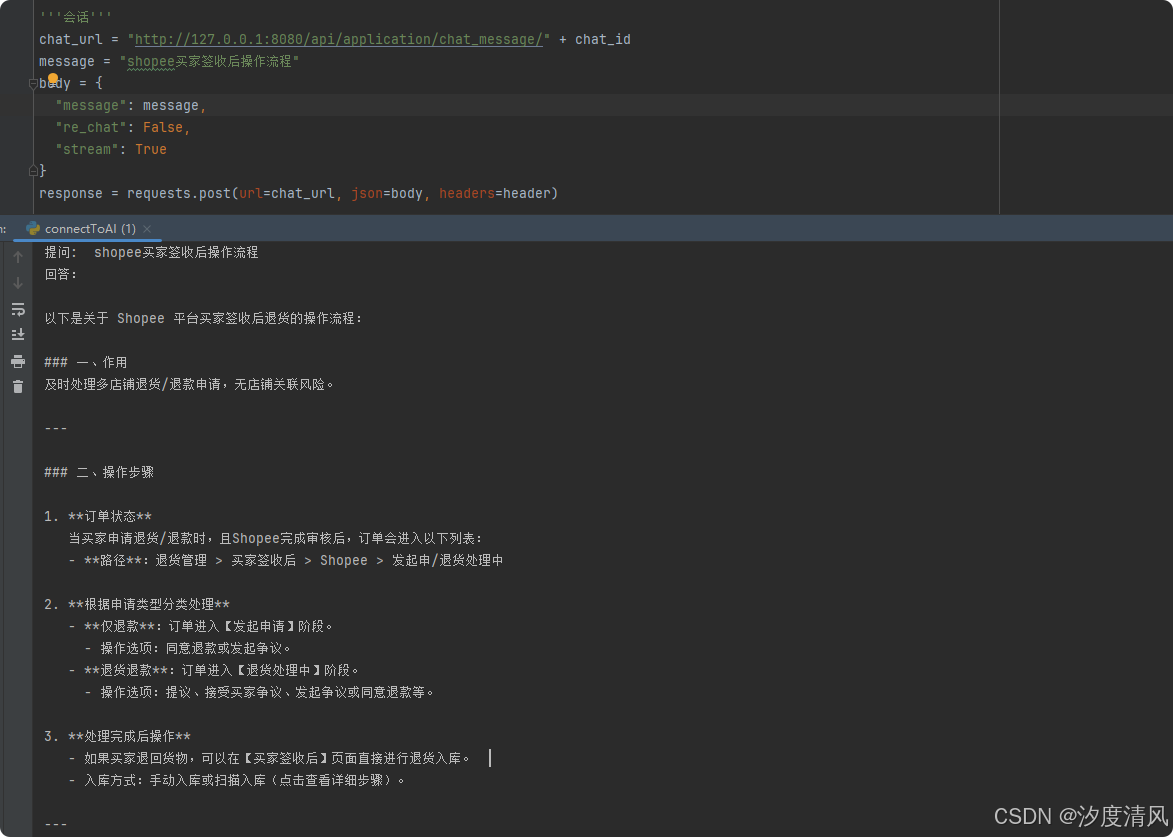Click the '如果买家退回货物' output line
This screenshot has width=1173, height=837.
tap(269, 759)
